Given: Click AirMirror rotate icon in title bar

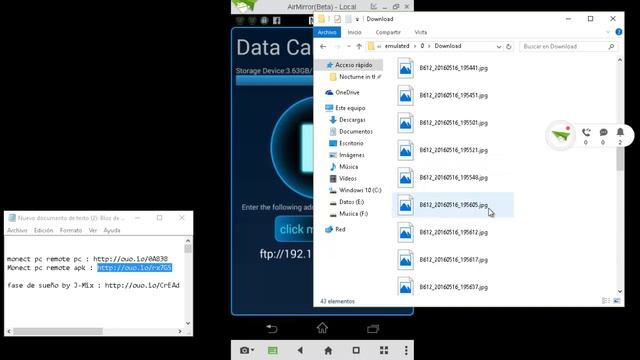Looking at the screenshot, I should pyautogui.click(x=374, y=7).
